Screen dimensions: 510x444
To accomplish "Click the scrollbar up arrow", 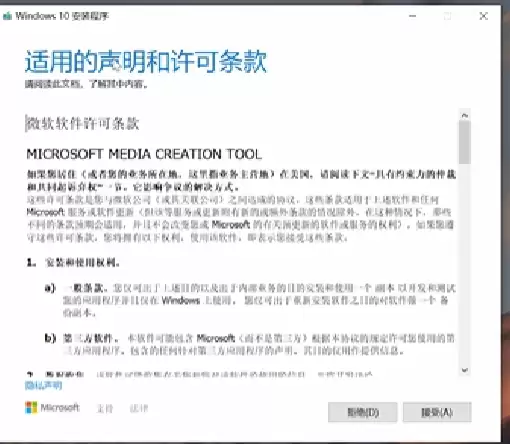I will [465, 115].
